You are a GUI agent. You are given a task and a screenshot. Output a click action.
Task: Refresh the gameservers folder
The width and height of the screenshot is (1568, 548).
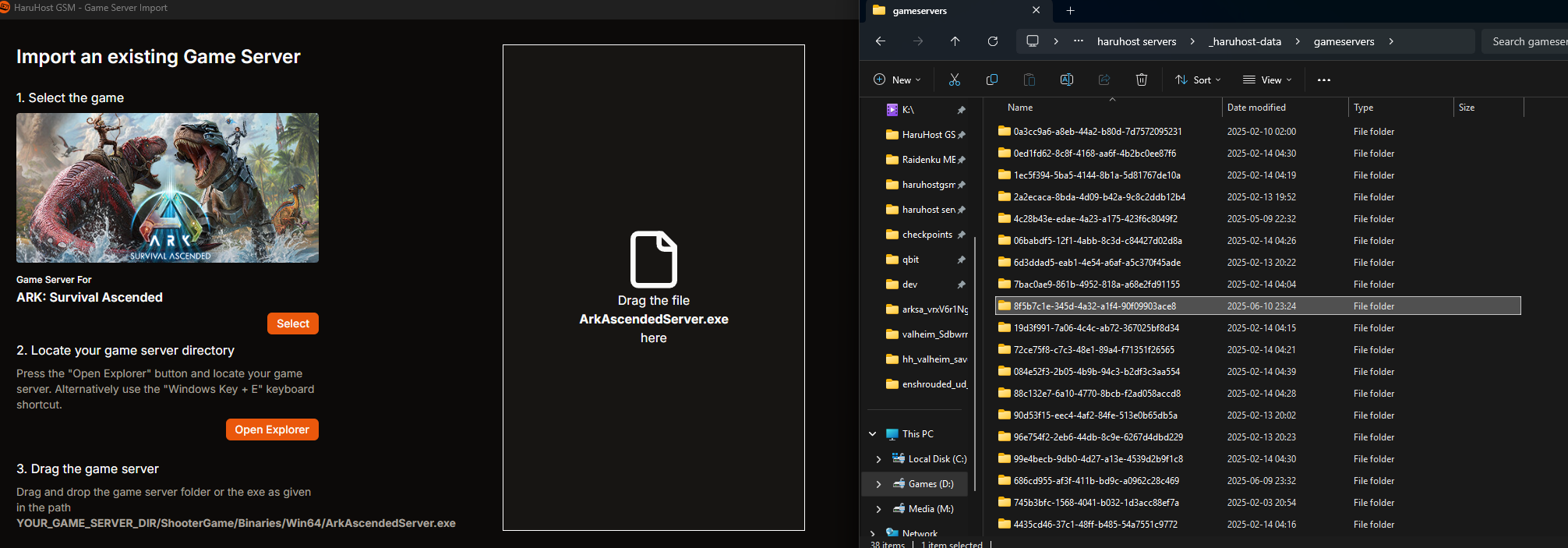tap(993, 41)
